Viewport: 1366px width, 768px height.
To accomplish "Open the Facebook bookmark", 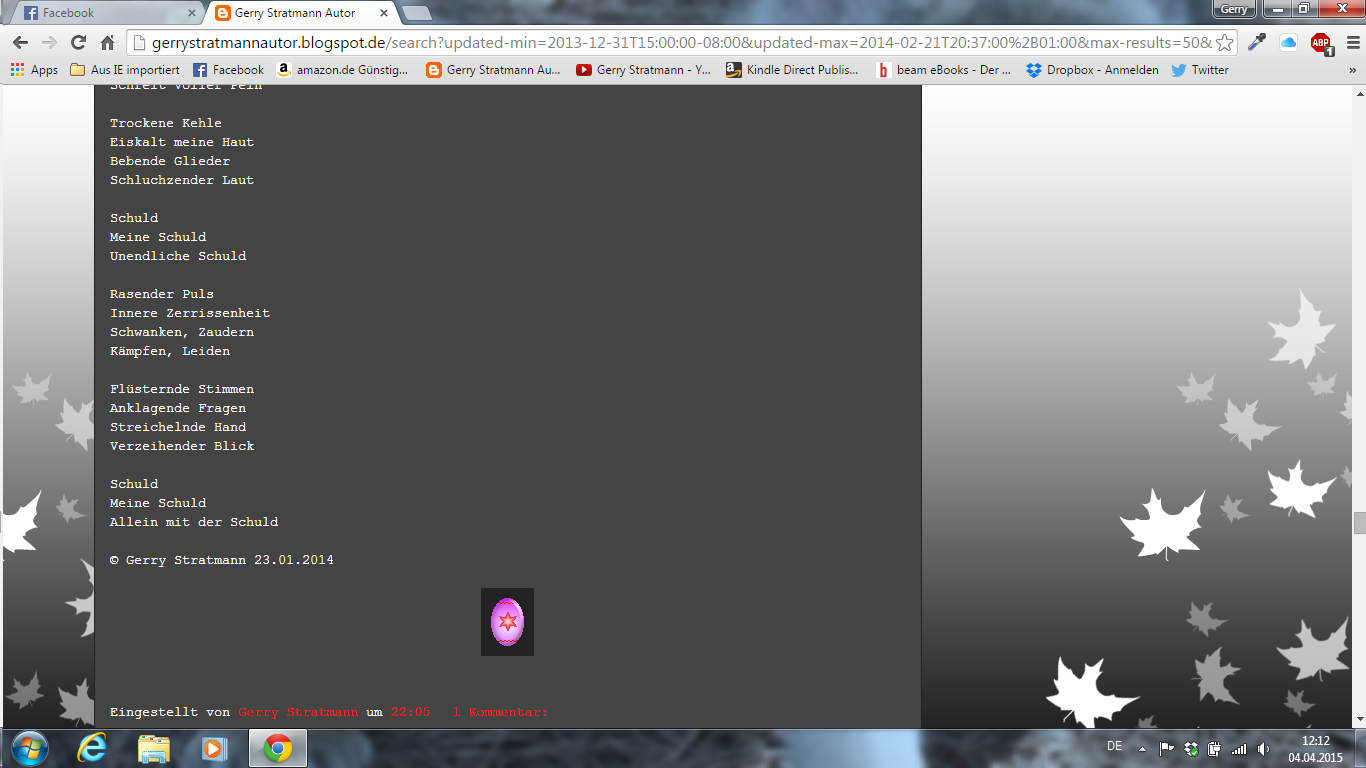I will click(228, 70).
